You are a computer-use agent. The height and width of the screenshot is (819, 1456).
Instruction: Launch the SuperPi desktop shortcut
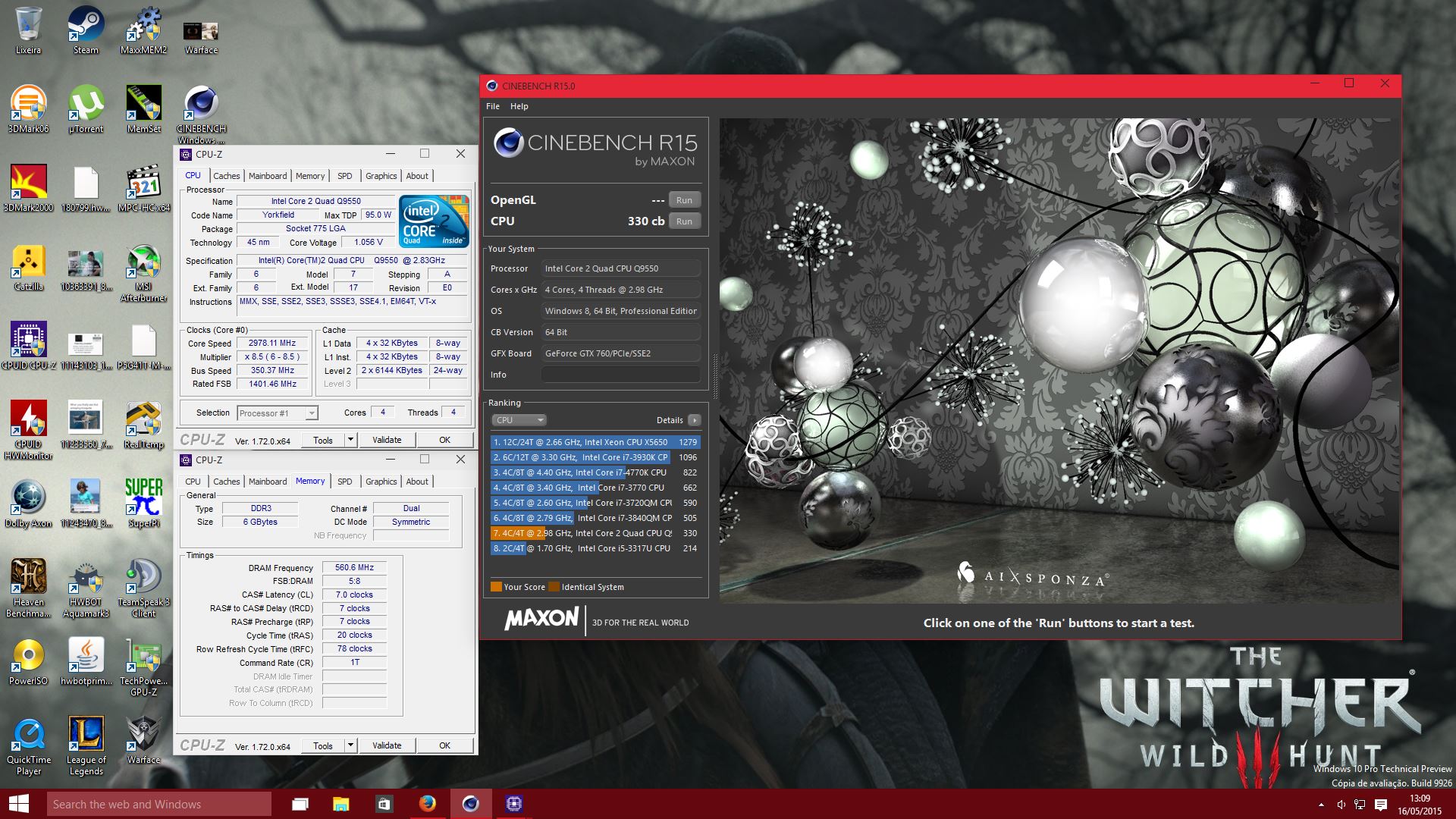pyautogui.click(x=143, y=504)
